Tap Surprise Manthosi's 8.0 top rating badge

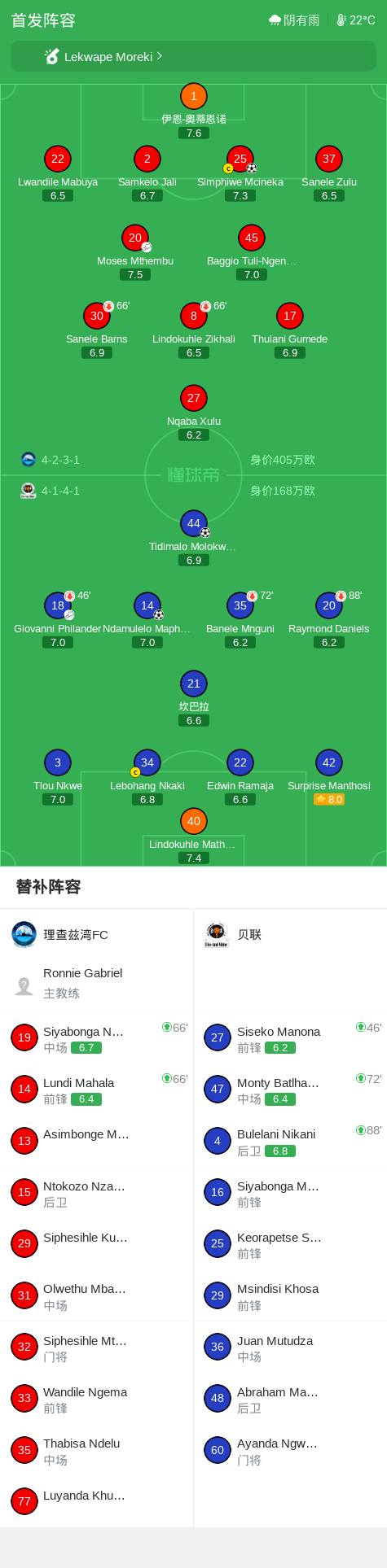[x=329, y=800]
